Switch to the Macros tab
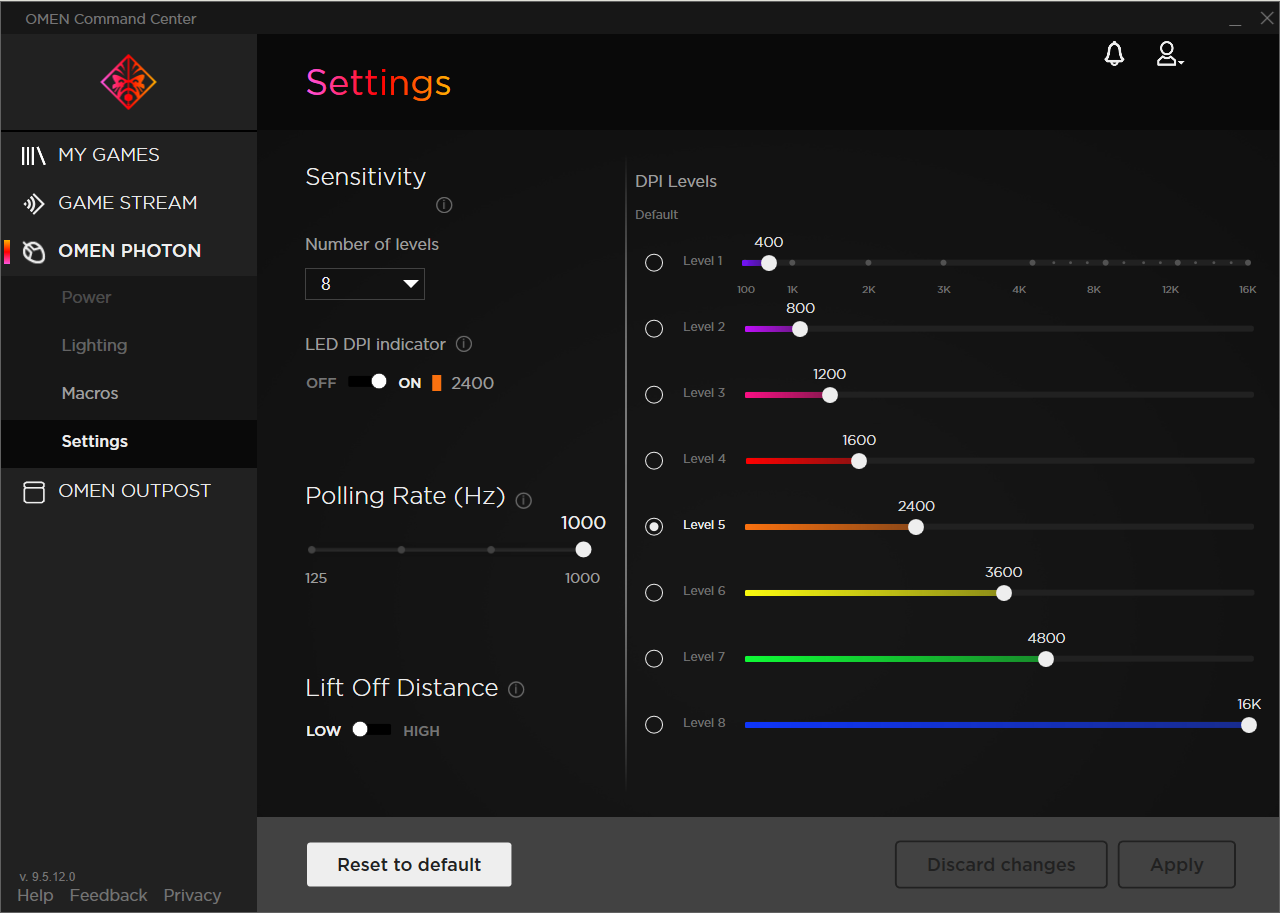 (90, 393)
